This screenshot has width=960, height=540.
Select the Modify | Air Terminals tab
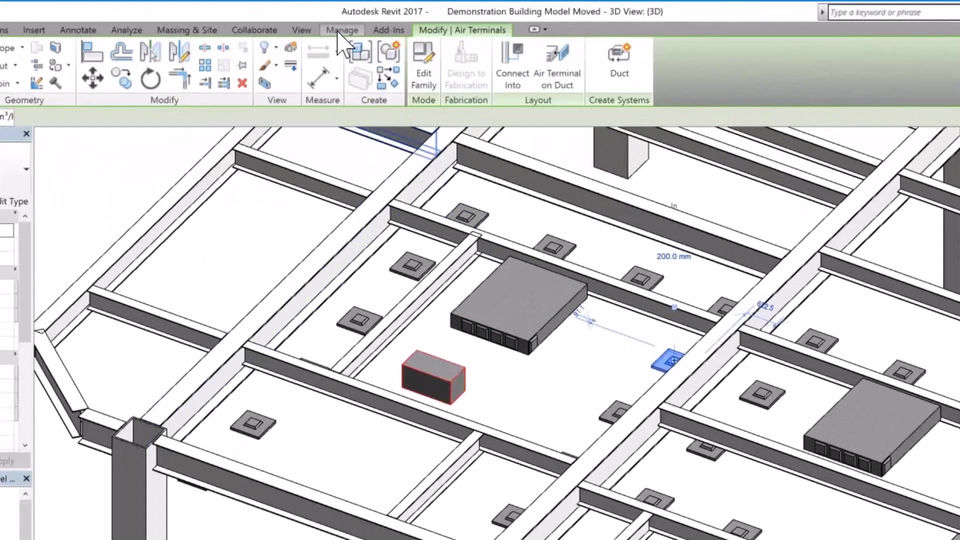(x=462, y=30)
